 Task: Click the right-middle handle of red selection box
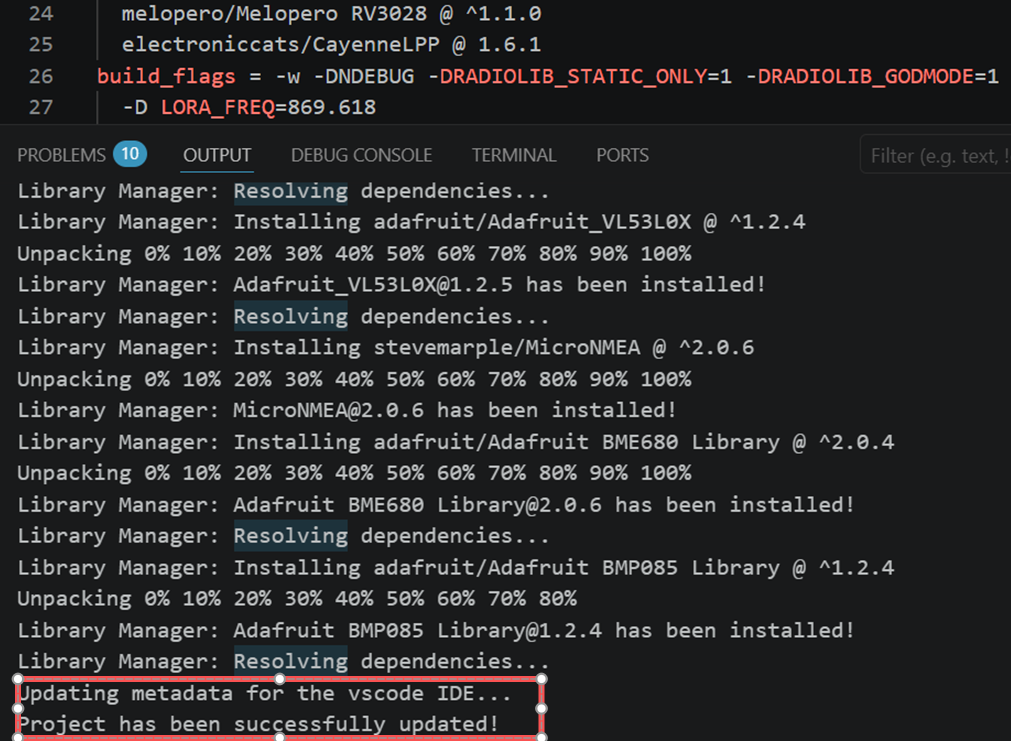[541, 708]
